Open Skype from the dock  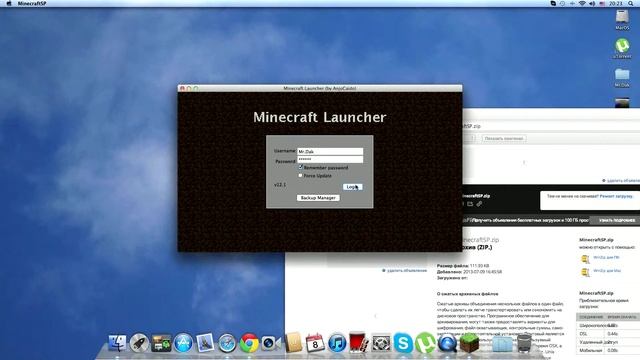[x=403, y=343]
